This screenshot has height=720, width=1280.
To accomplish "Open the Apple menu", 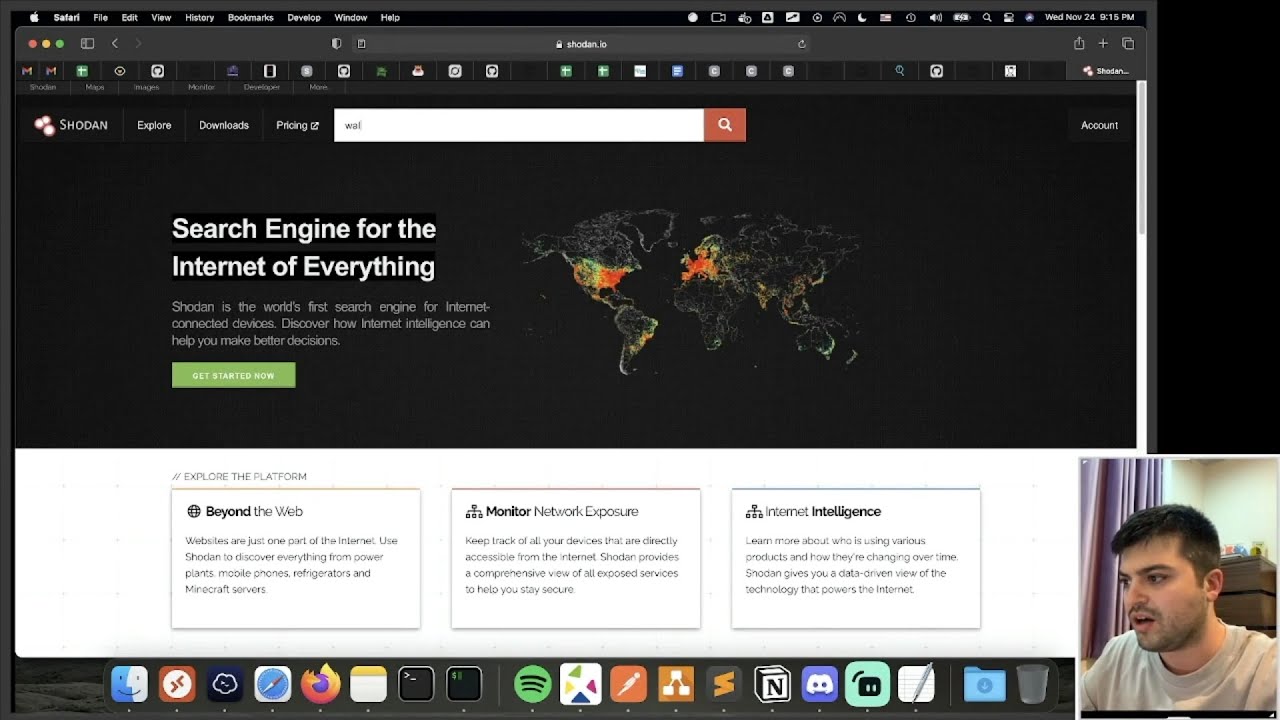I will (34, 17).
